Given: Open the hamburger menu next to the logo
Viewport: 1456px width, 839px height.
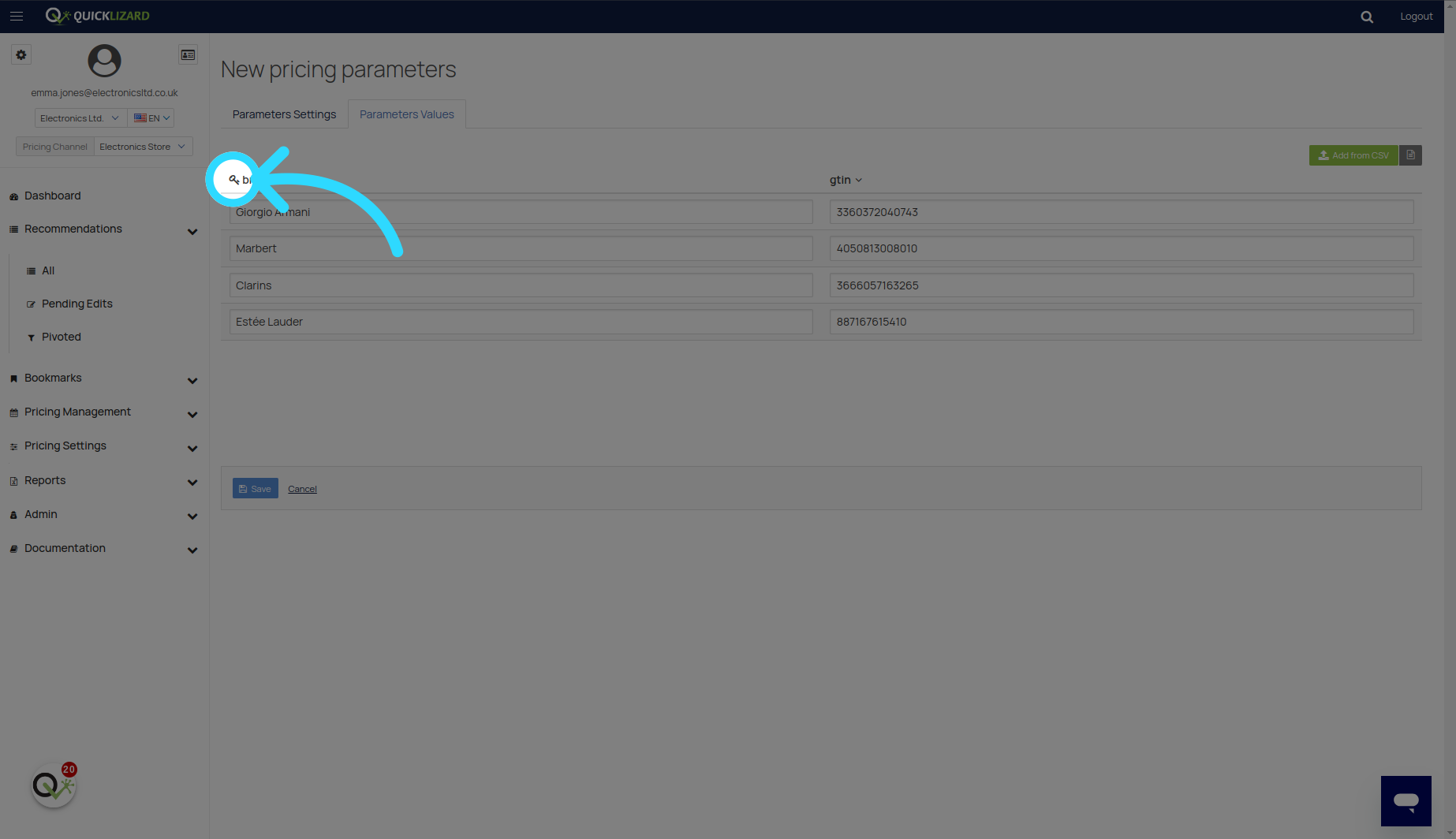Looking at the screenshot, I should click(x=17, y=16).
